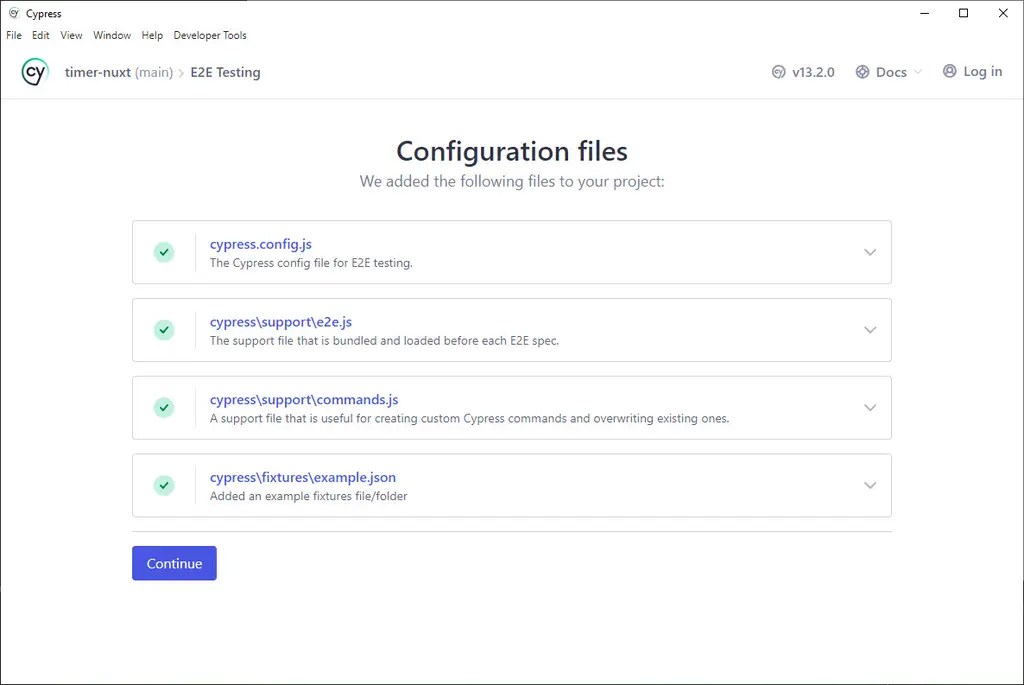1024x685 pixels.
Task: Select the check icon for commands.js file
Action: (x=164, y=408)
